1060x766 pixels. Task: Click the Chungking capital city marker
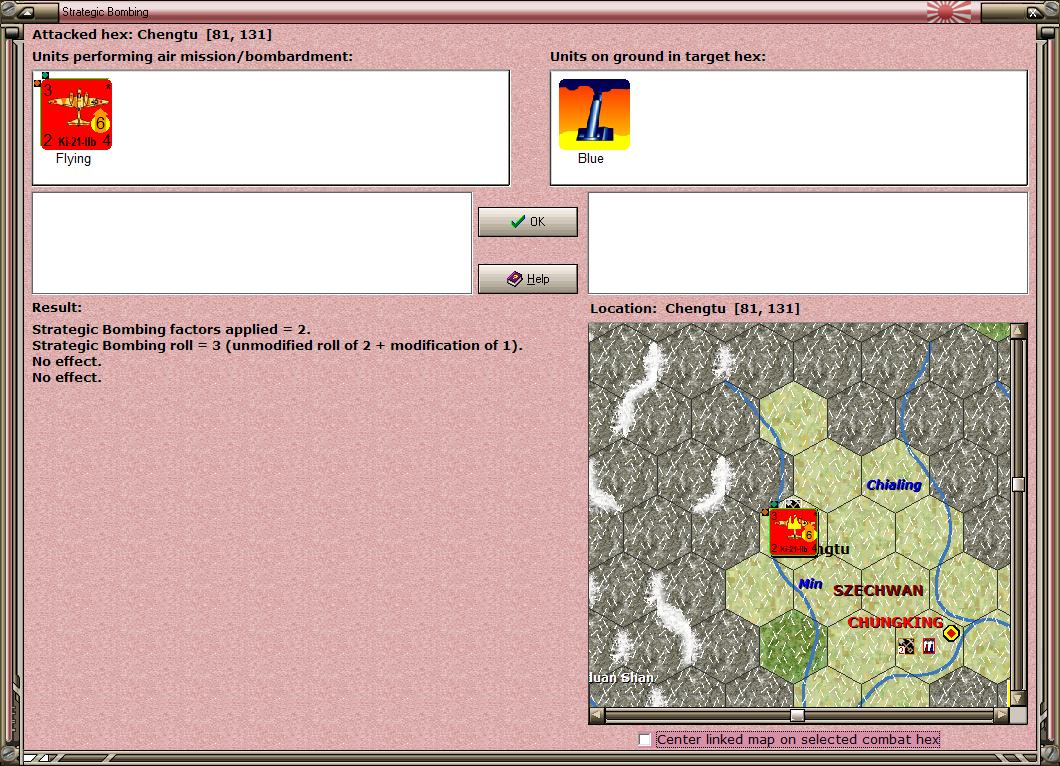[x=951, y=633]
